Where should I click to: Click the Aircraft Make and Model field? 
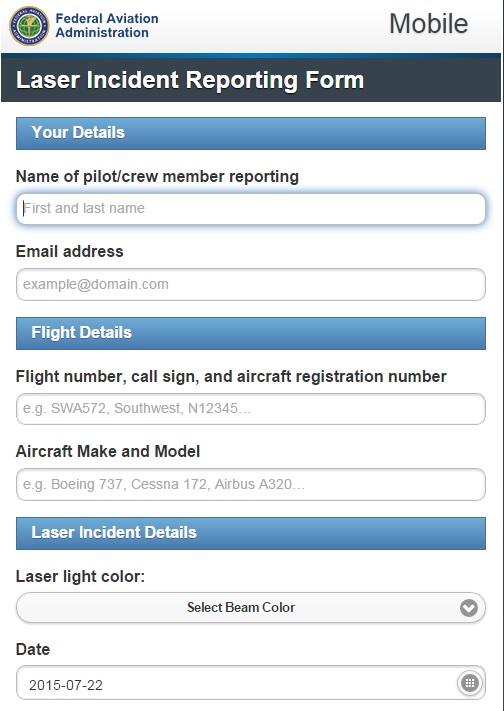point(251,484)
